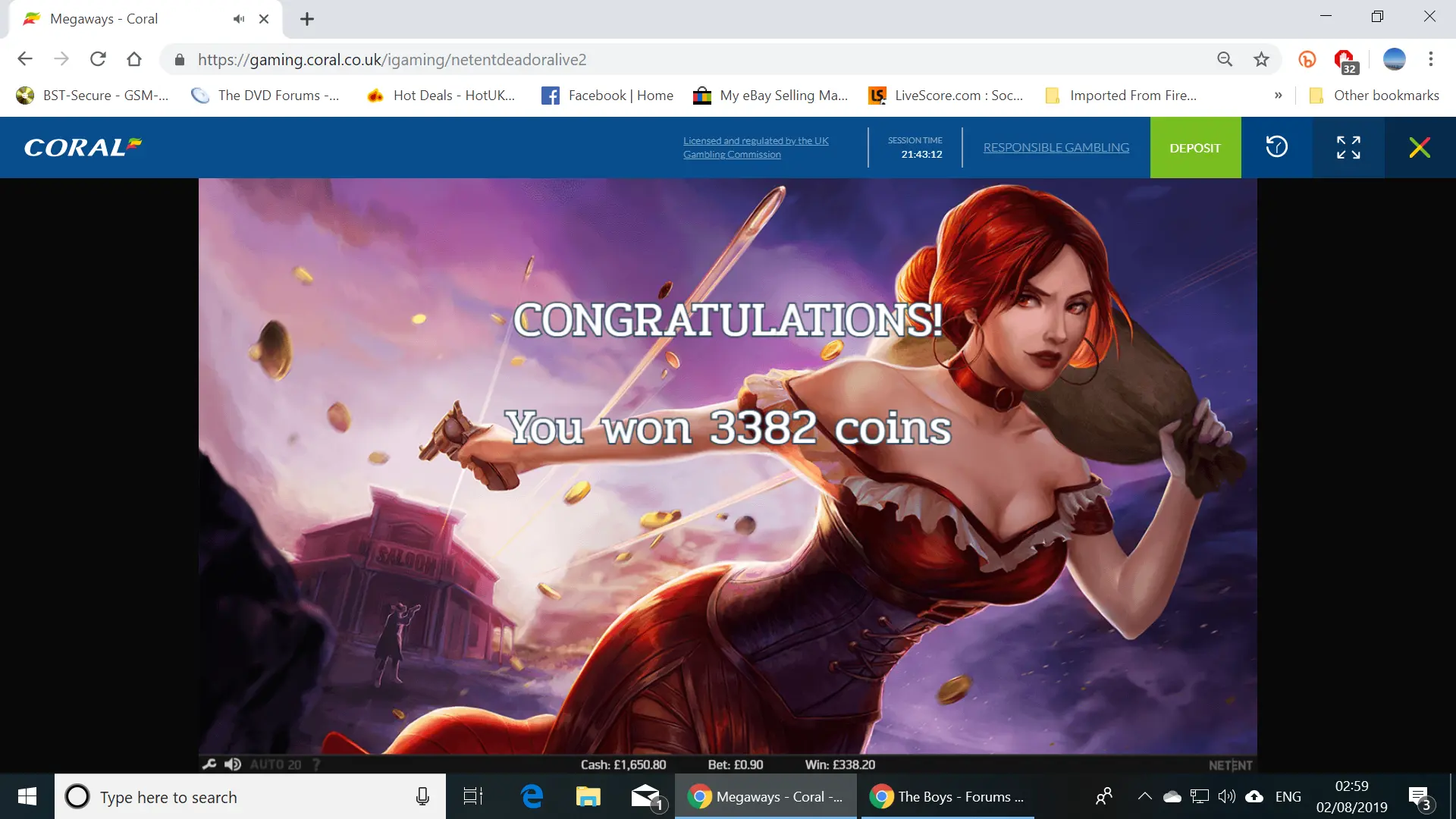The image size is (1456, 819).
Task: Open Other bookmarks folder
Action: (x=1374, y=96)
